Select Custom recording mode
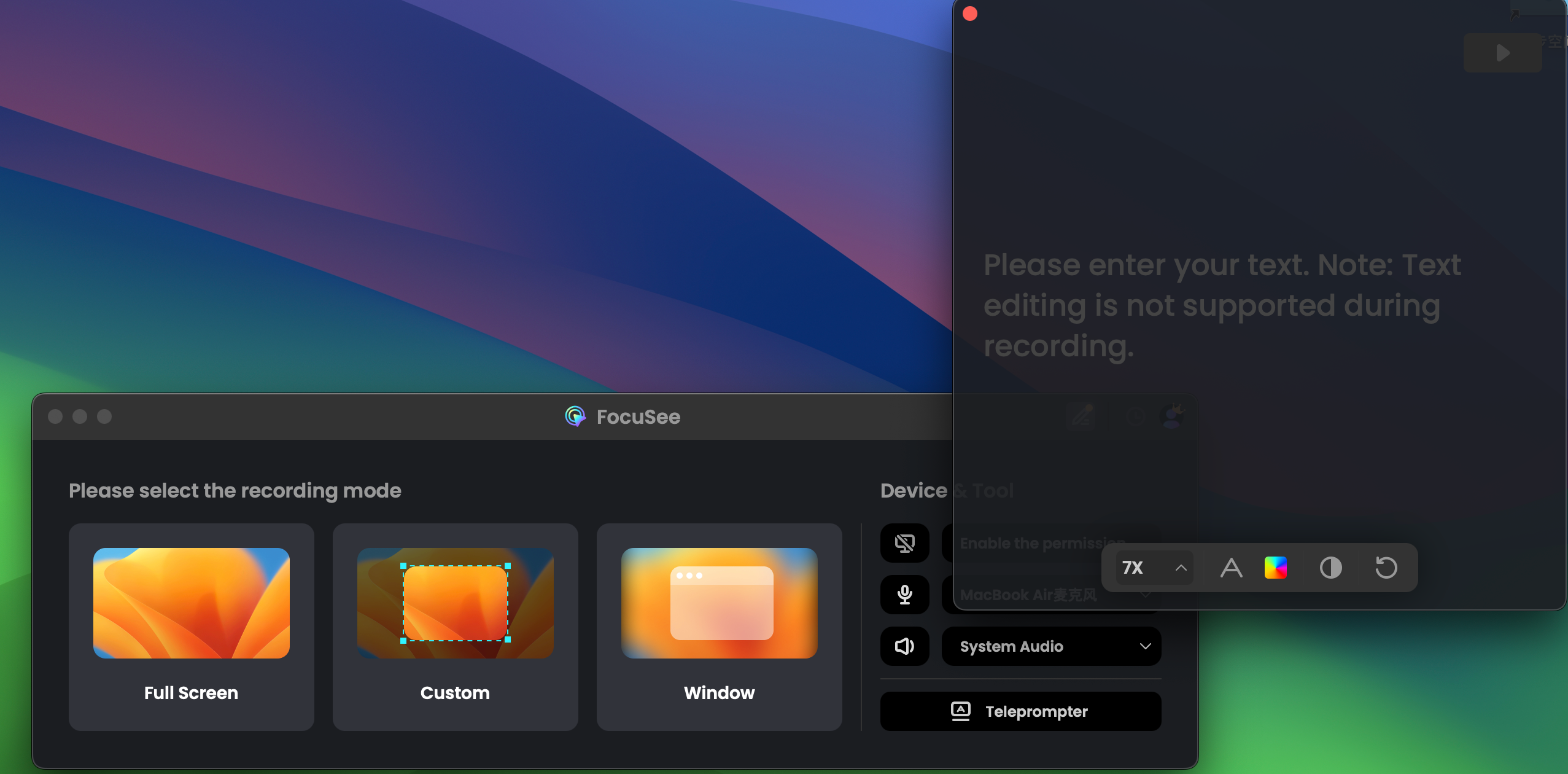 point(455,627)
